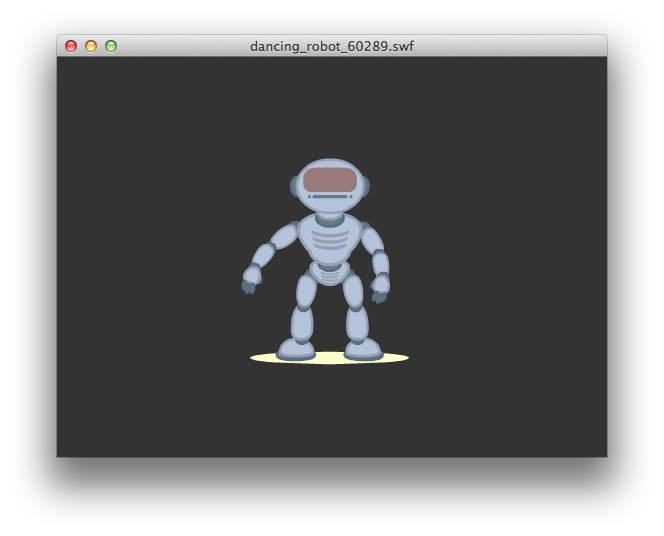Click the robot's mouth slot below the visor
This screenshot has width=664, height=536.
(329, 198)
